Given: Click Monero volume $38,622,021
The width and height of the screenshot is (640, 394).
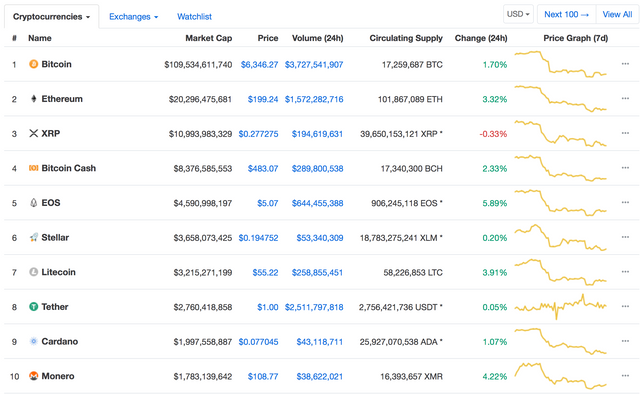Looking at the screenshot, I should pos(320,376).
